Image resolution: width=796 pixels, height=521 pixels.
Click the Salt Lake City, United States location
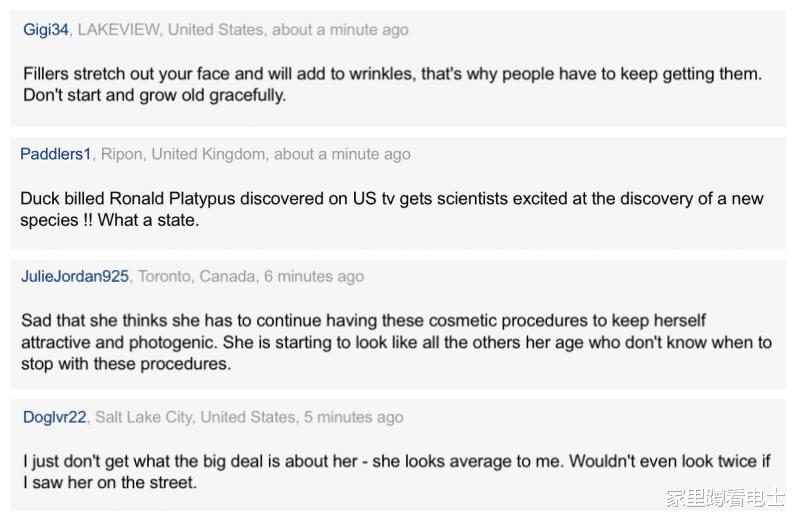[195, 417]
